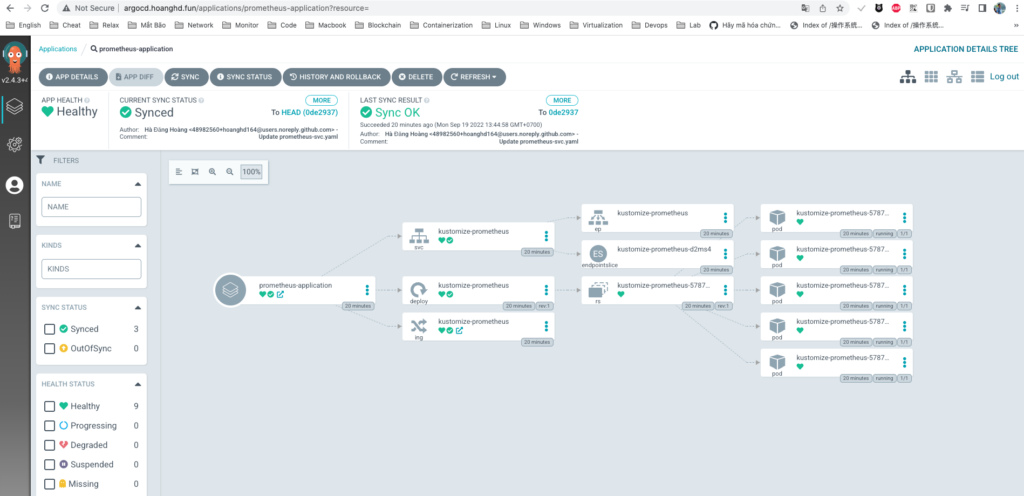The width and height of the screenshot is (1024, 496).
Task: Tick the Missing checkbox
Action: (50, 484)
